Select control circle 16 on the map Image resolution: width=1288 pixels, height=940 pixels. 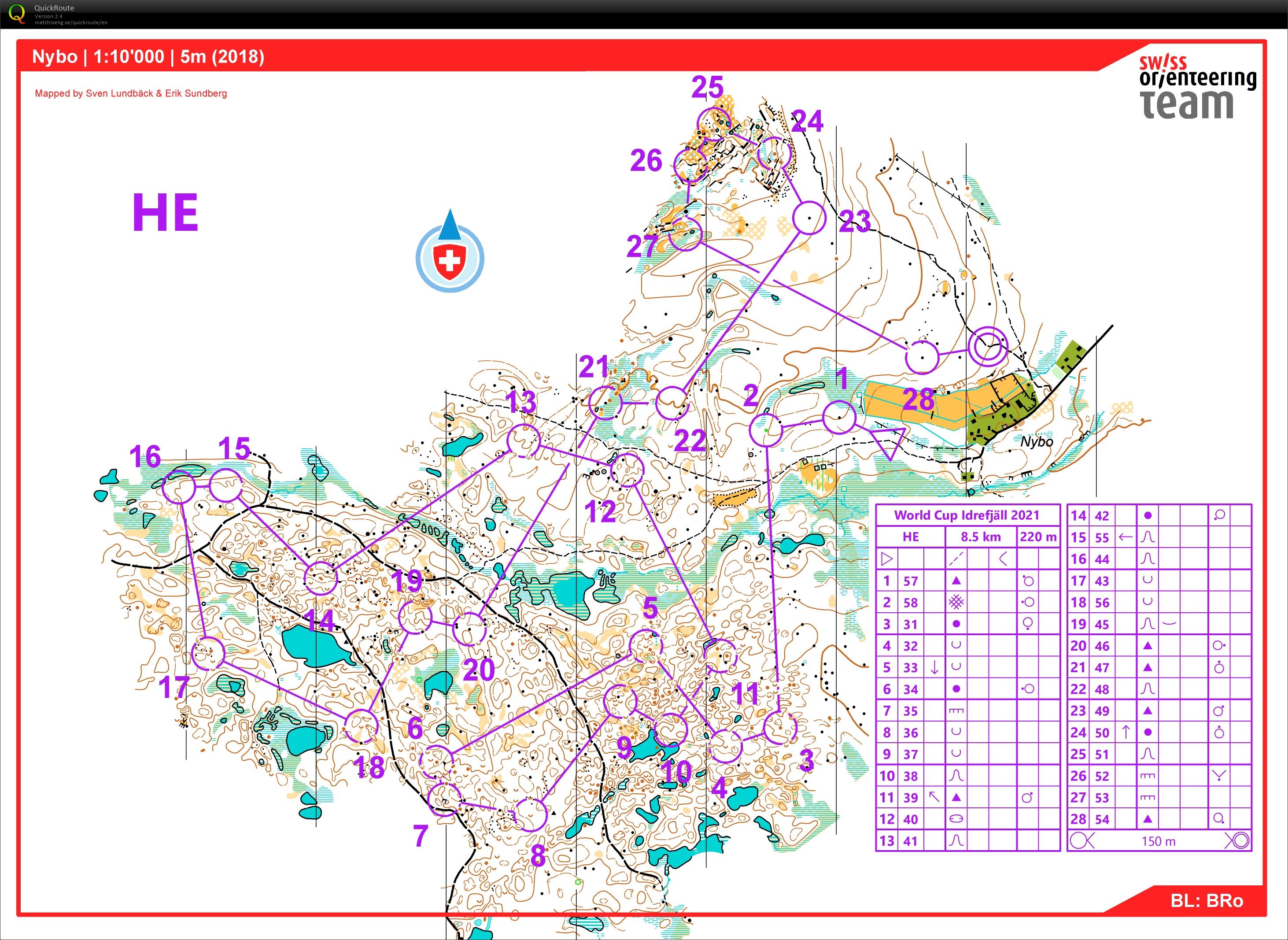point(179,487)
